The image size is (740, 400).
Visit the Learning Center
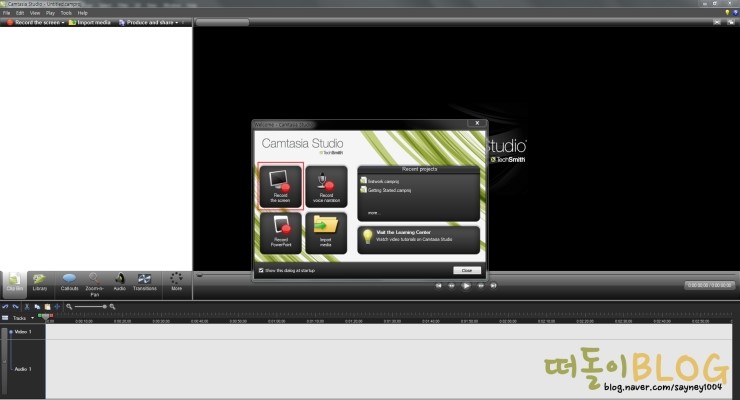point(419,240)
